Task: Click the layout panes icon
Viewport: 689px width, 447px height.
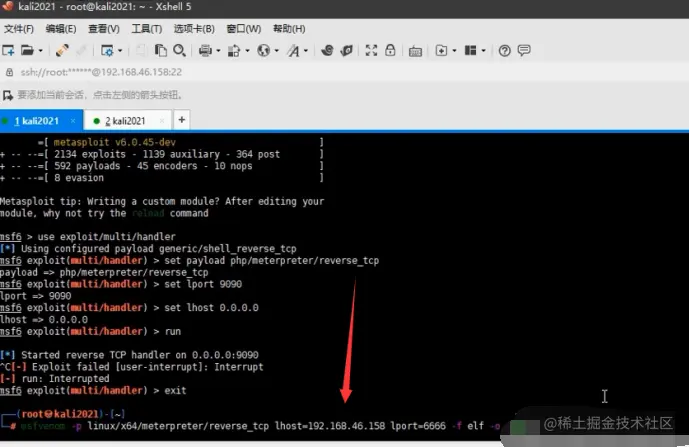Action: coord(470,51)
